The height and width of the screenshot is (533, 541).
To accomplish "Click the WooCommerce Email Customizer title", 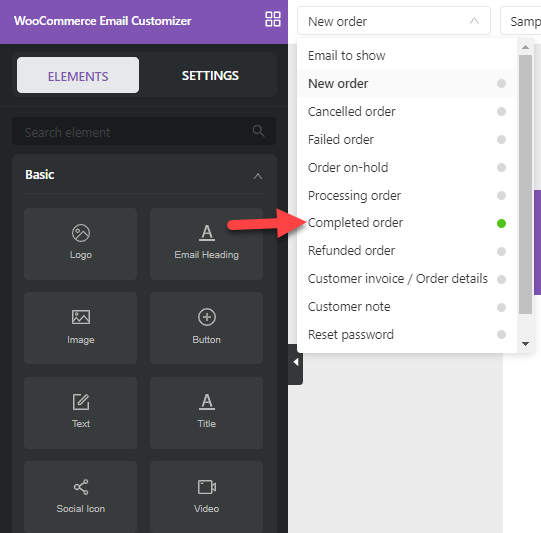I will coord(102,21).
